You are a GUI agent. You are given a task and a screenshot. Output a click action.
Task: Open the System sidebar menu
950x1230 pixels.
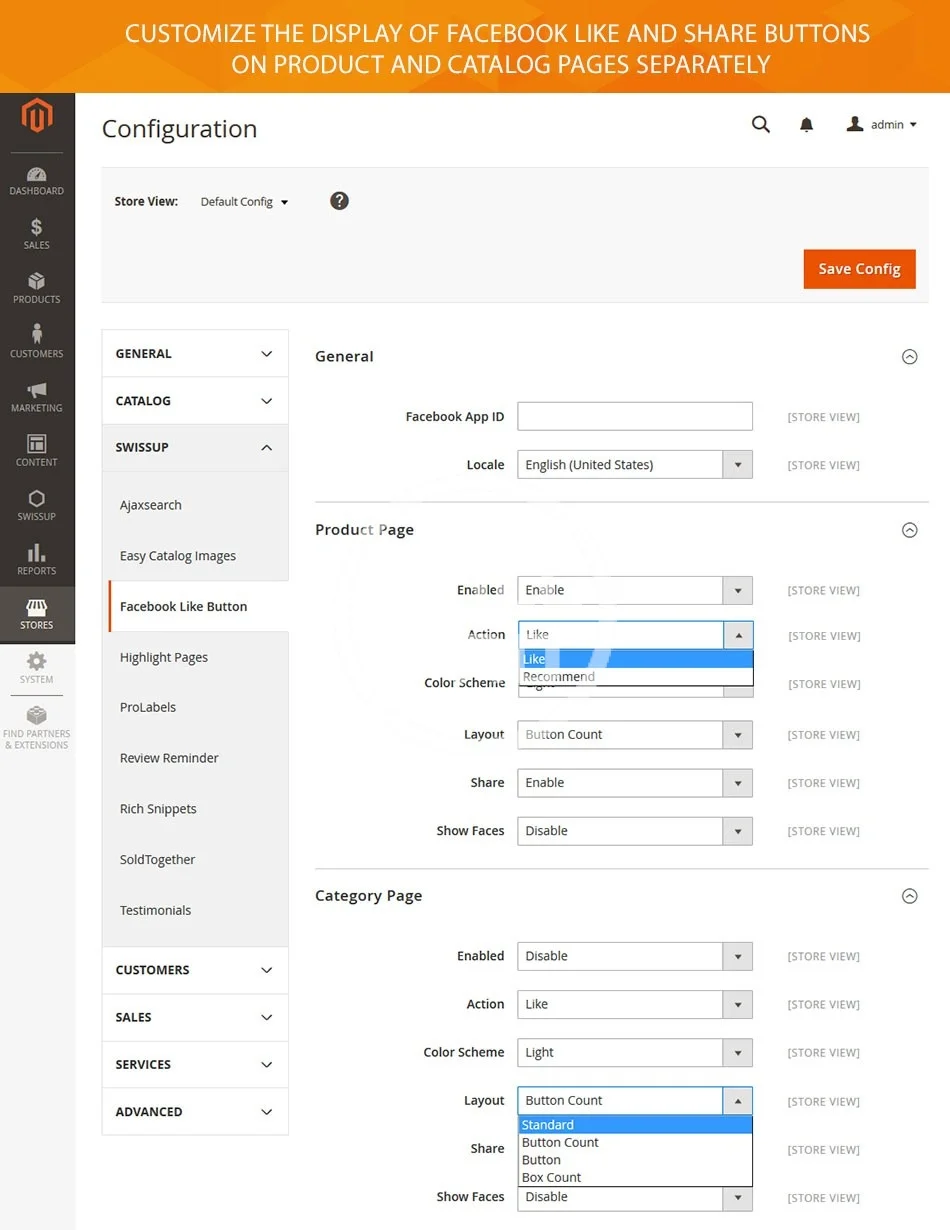[37, 668]
